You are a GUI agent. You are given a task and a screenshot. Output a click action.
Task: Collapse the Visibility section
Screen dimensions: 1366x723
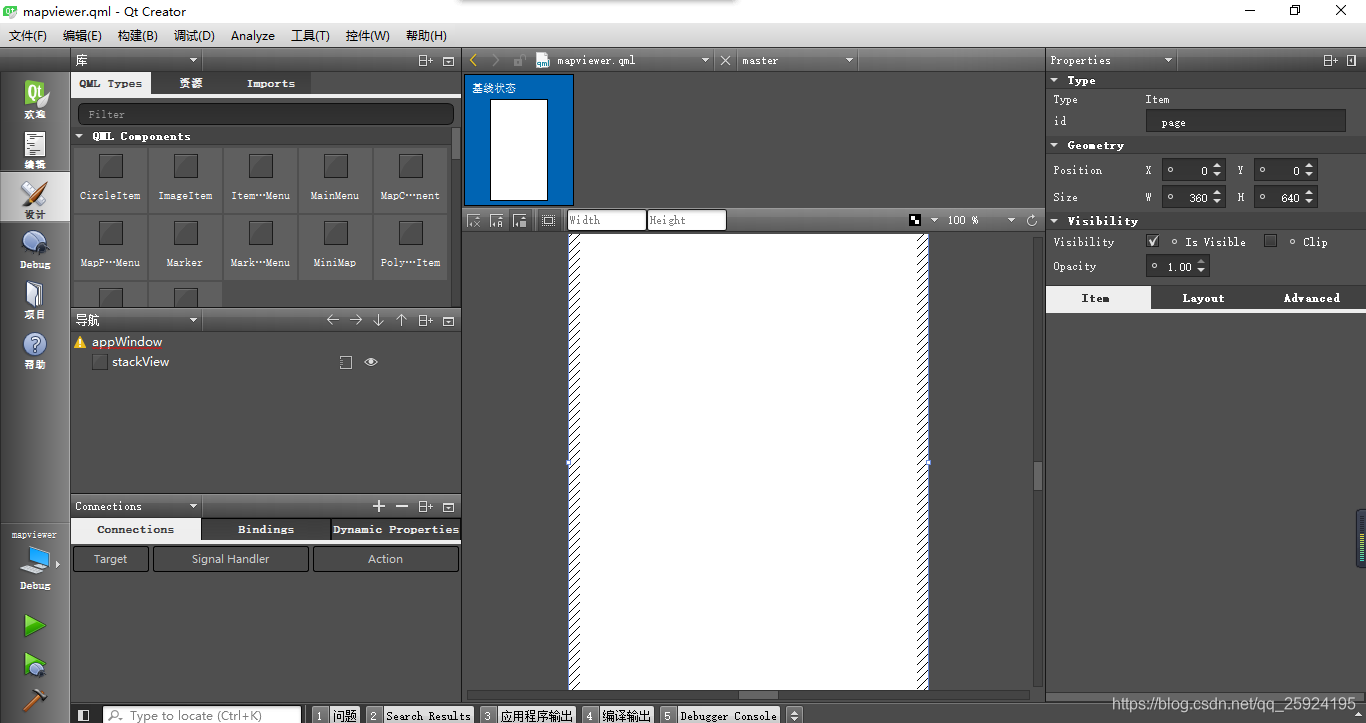[x=1054, y=221]
